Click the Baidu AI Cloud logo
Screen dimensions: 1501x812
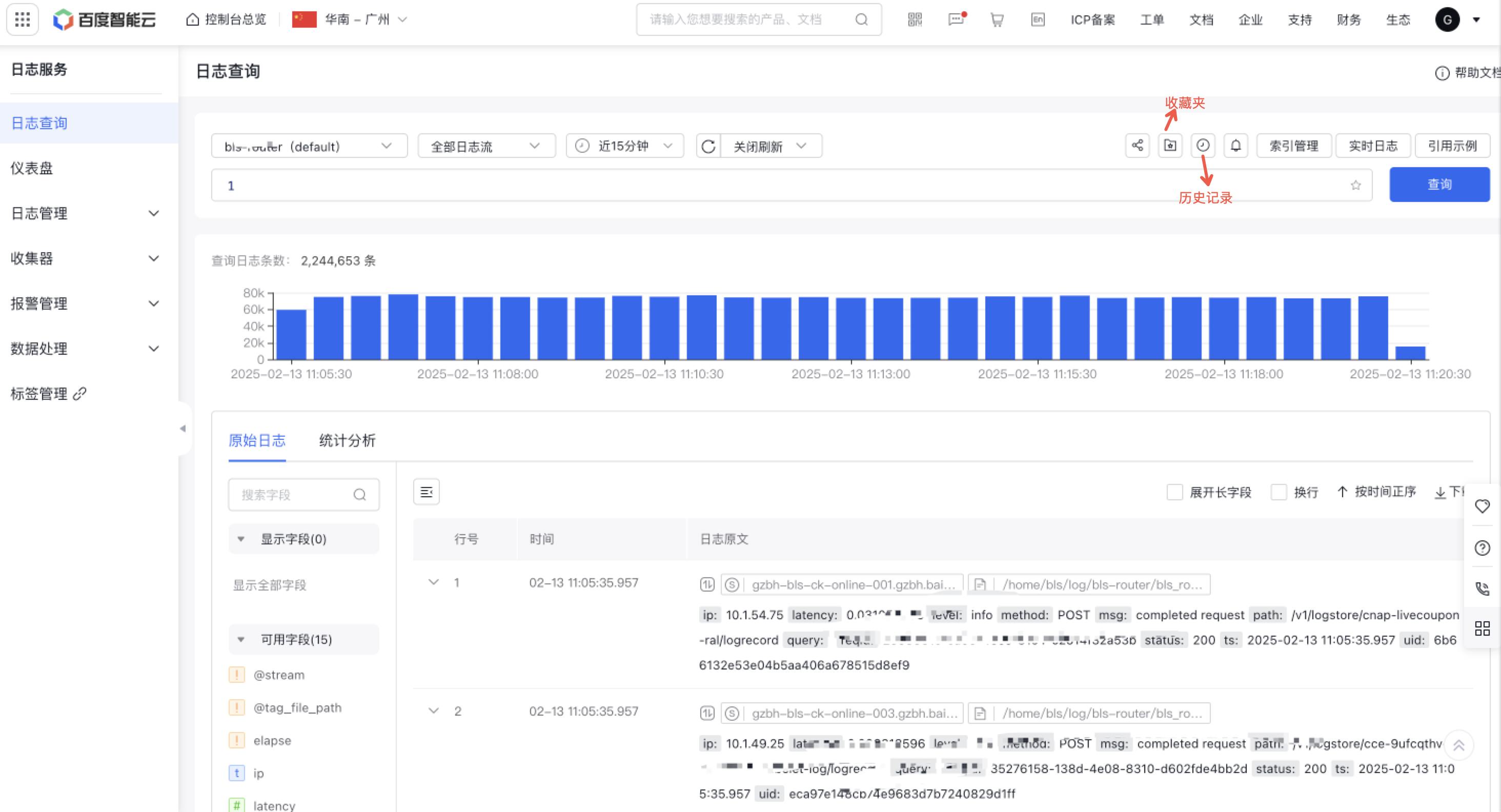pos(104,19)
